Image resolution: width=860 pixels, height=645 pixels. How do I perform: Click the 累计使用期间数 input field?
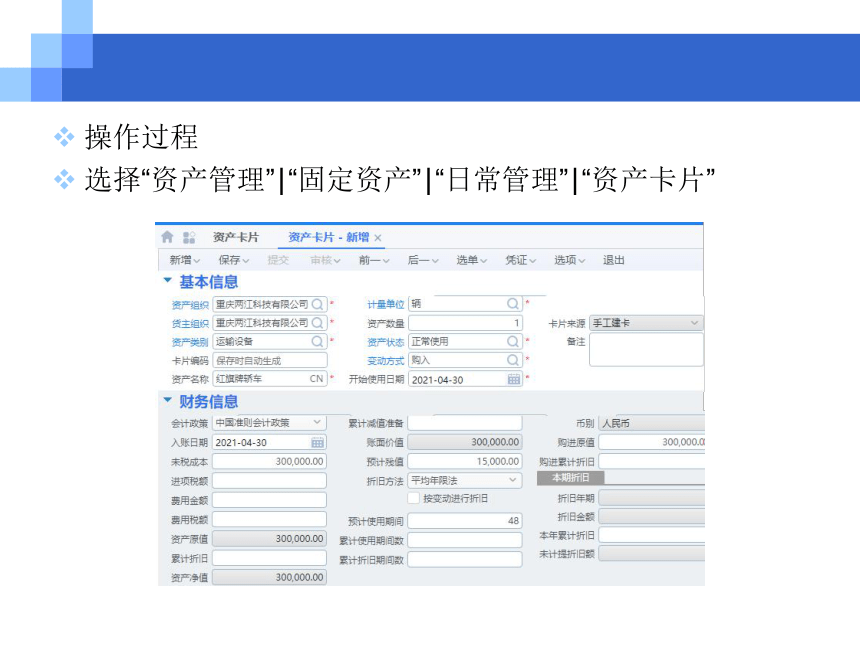click(465, 540)
